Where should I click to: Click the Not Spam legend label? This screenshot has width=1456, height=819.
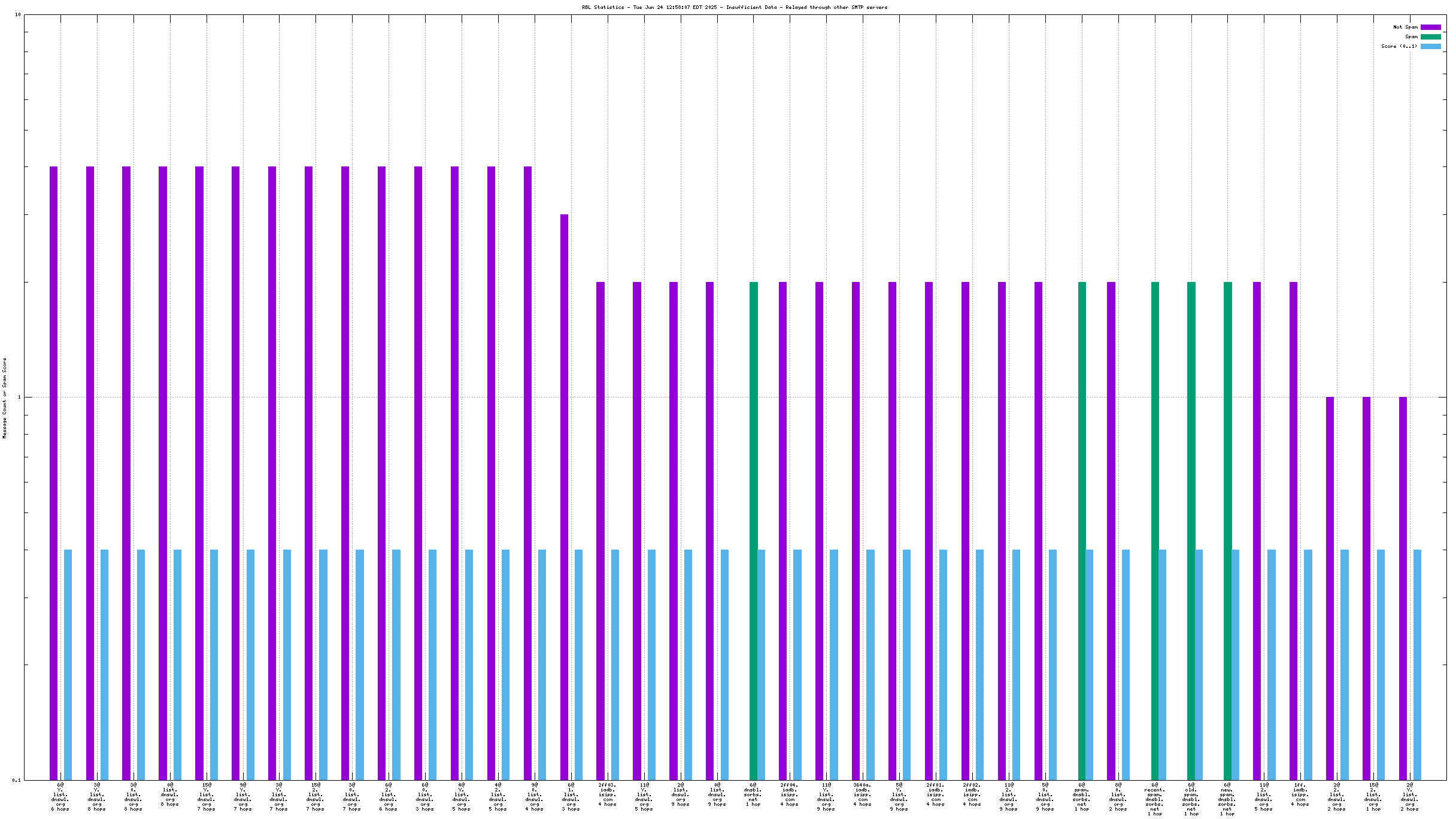click(1405, 27)
